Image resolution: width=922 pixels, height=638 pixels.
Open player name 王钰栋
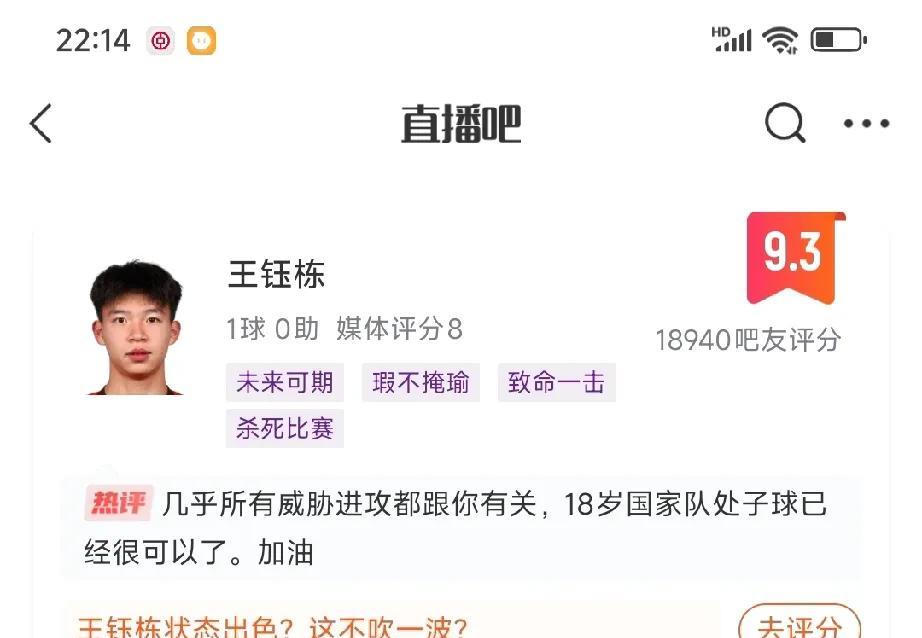click(276, 275)
